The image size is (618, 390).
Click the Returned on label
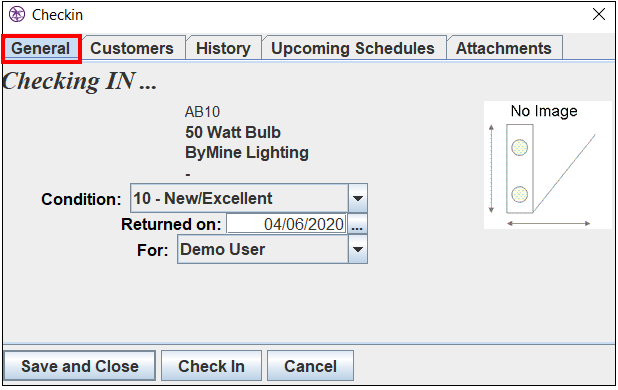click(171, 225)
